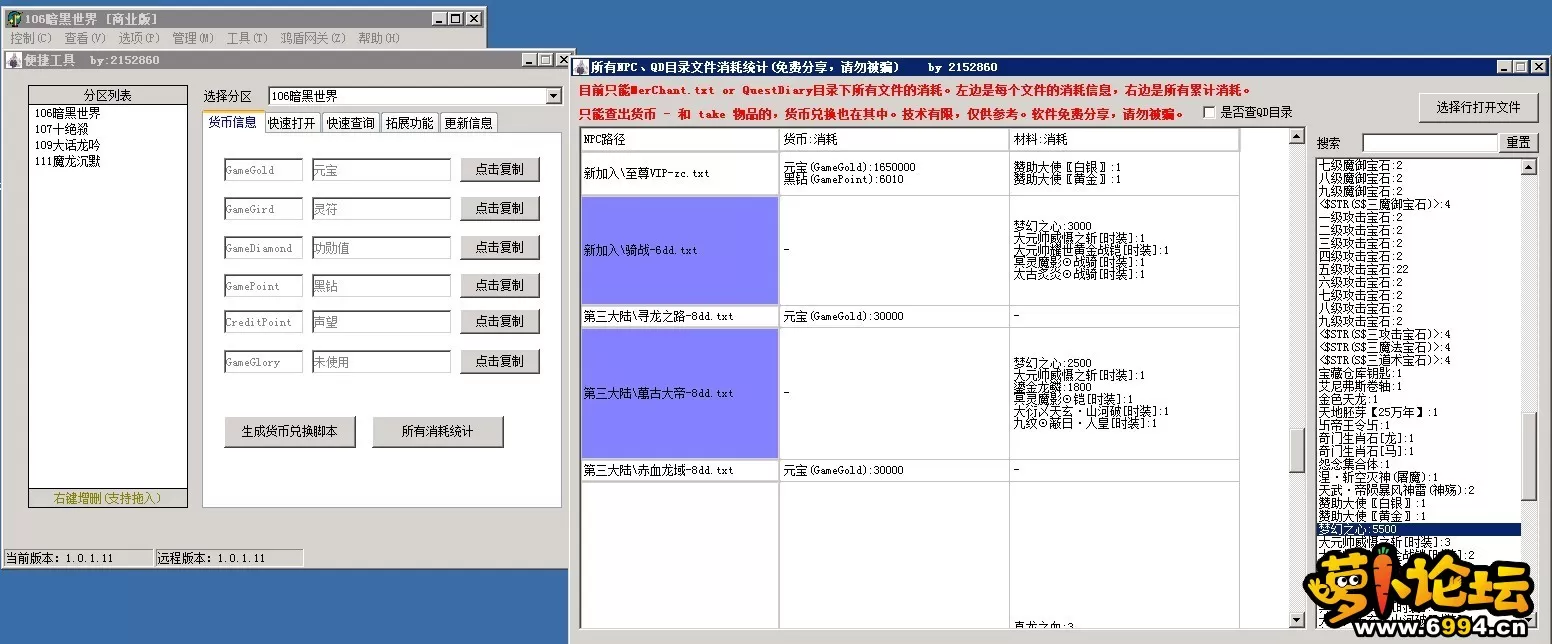Click 点击复制 in the GameGlory row

click(x=499, y=361)
